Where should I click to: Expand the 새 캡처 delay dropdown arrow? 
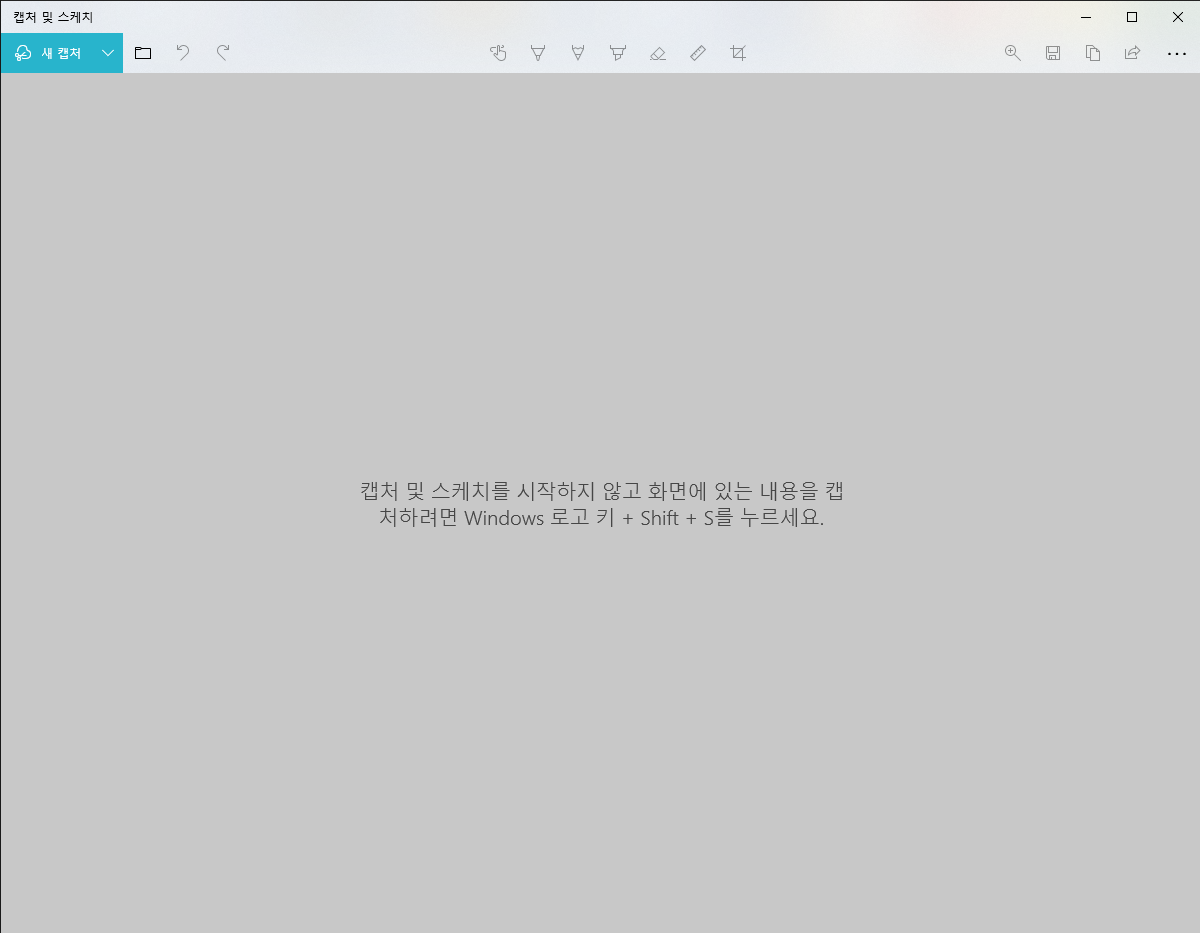coord(108,53)
